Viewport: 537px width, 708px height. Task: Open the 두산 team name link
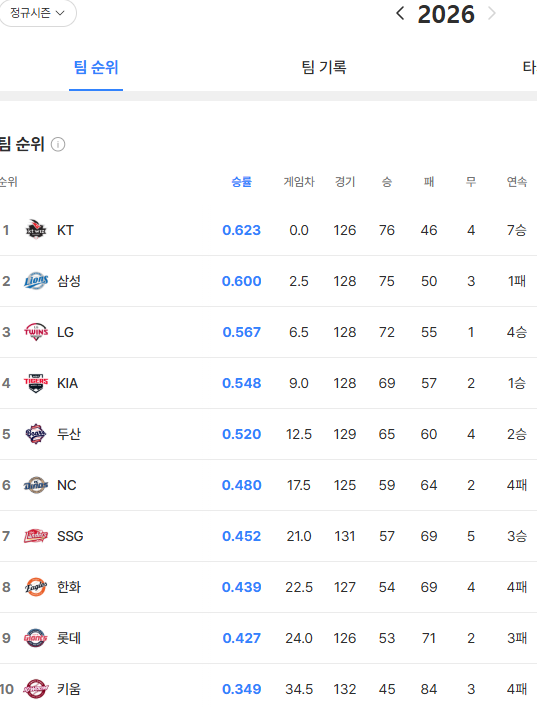[x=69, y=434]
